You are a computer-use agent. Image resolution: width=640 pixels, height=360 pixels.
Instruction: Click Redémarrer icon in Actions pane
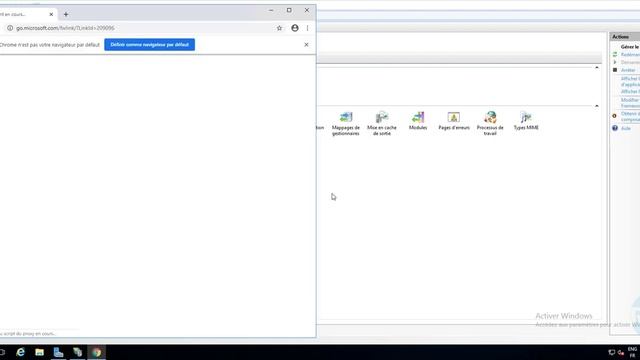pyautogui.click(x=615, y=54)
